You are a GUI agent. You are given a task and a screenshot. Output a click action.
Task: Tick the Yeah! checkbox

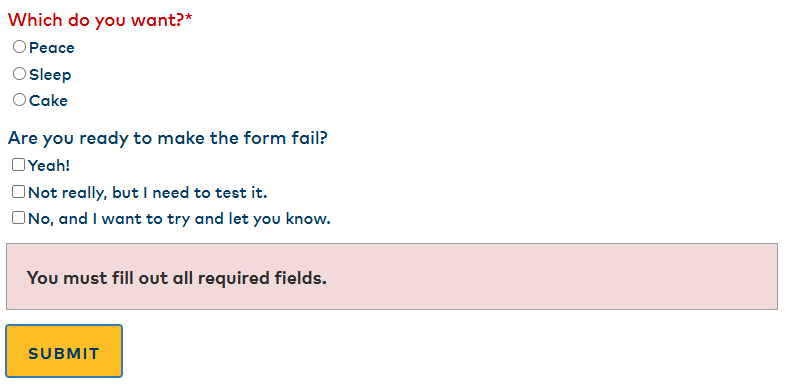click(x=19, y=165)
